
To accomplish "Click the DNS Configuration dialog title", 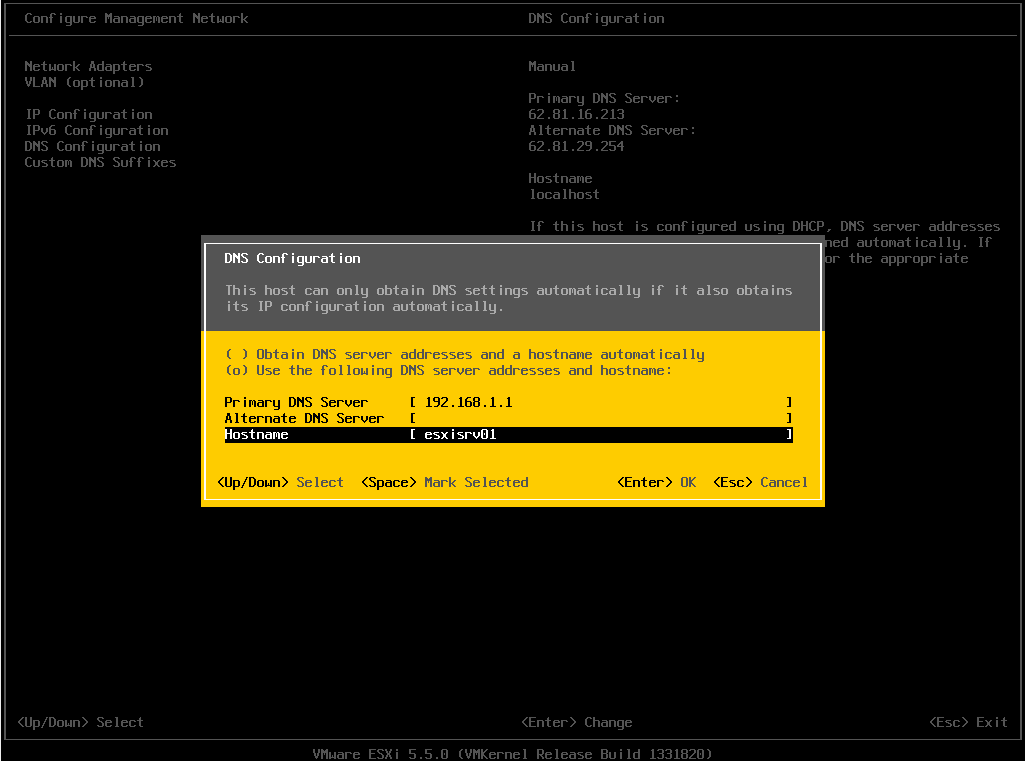I will point(292,258).
